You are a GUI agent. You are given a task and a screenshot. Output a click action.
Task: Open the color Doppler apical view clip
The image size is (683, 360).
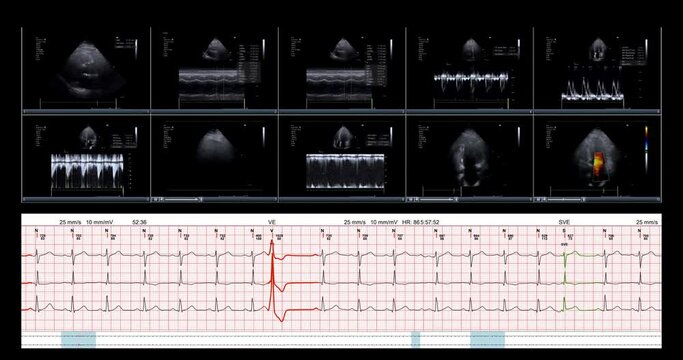click(597, 159)
